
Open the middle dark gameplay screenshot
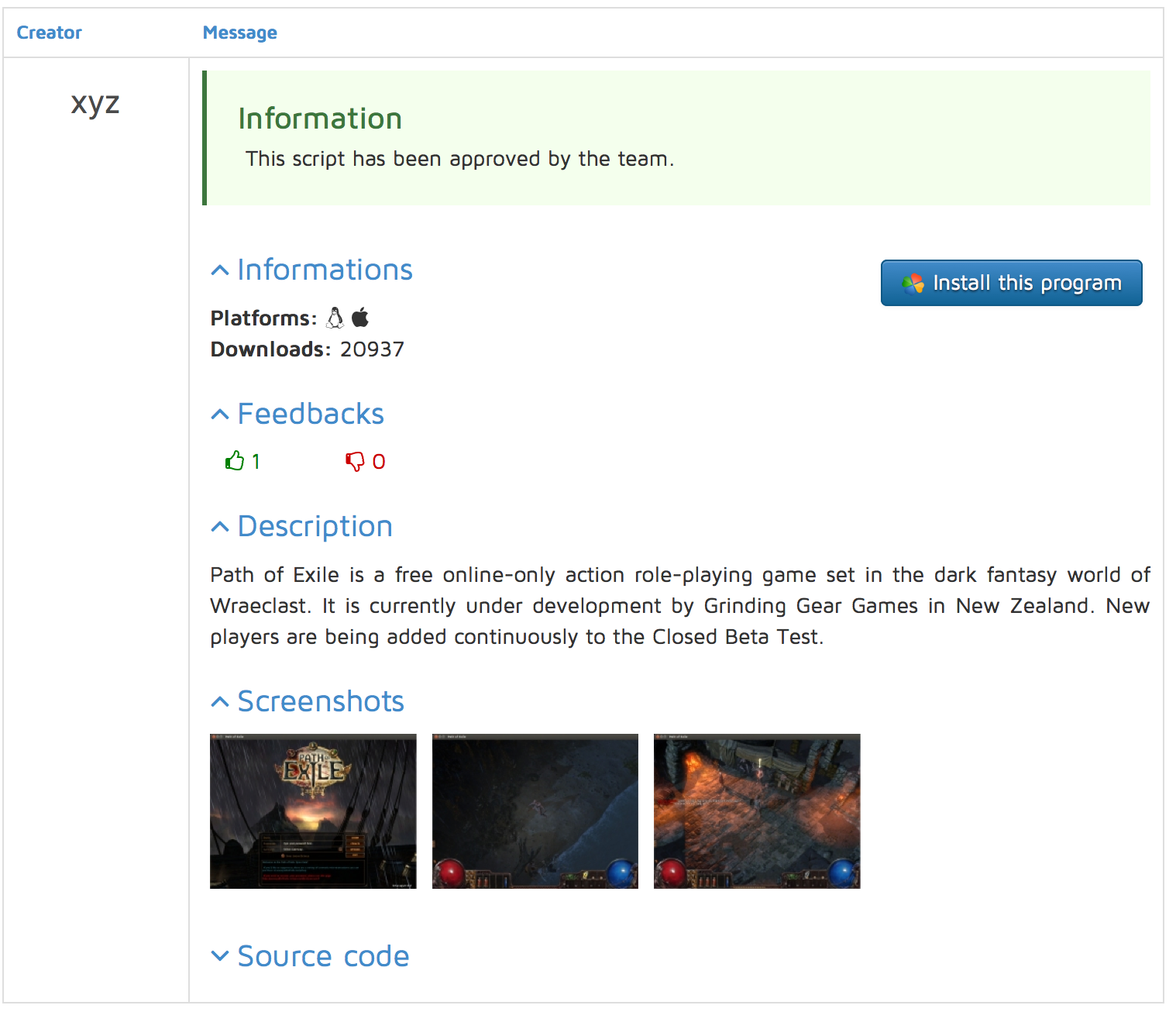(x=535, y=811)
